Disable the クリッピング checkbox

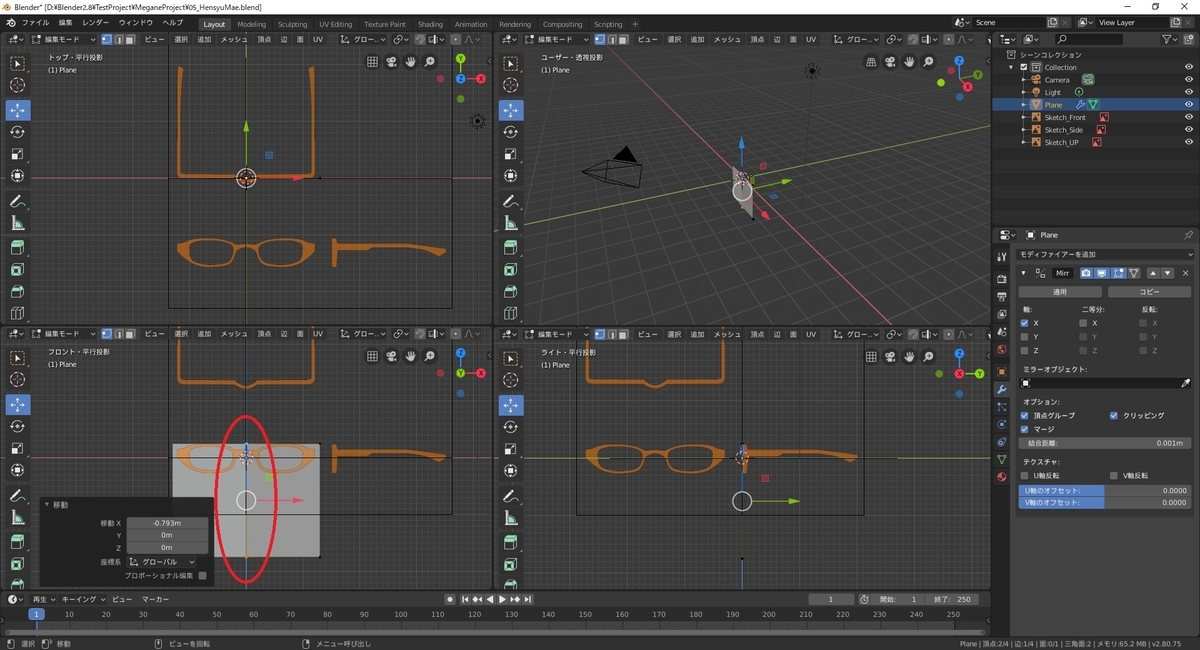(x=1114, y=415)
